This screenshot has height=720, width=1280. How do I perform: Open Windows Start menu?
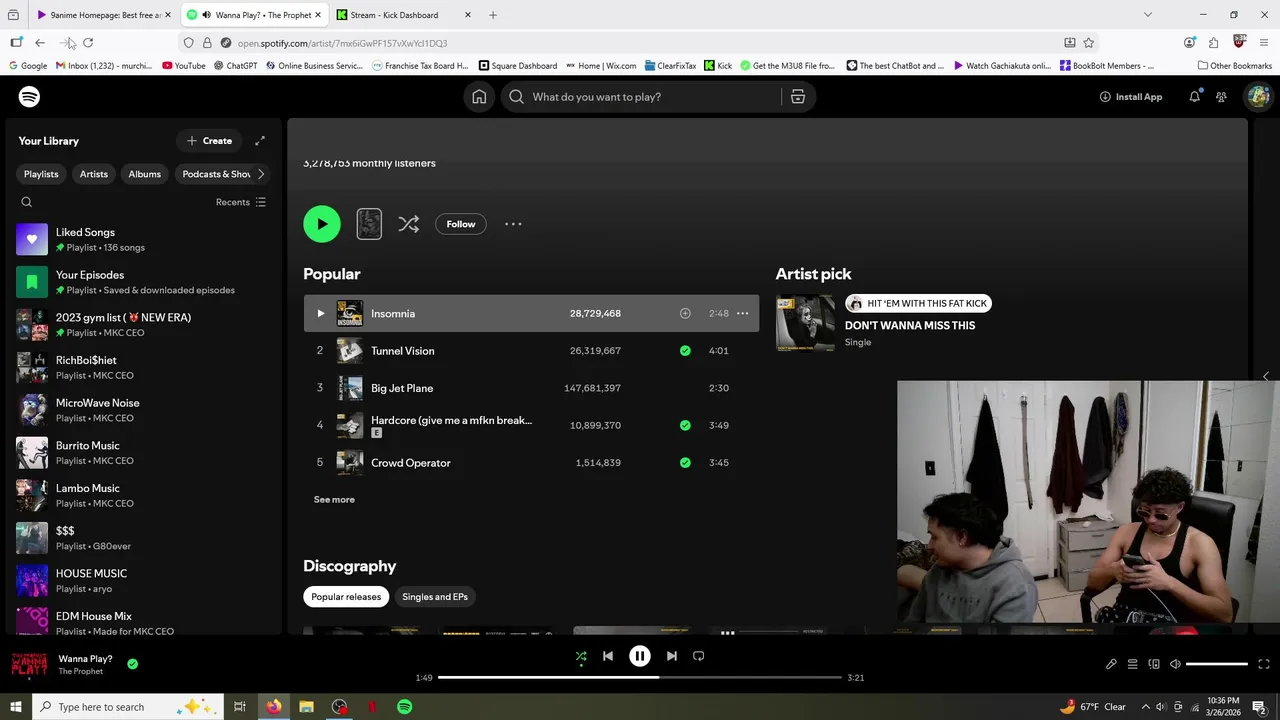(16, 707)
